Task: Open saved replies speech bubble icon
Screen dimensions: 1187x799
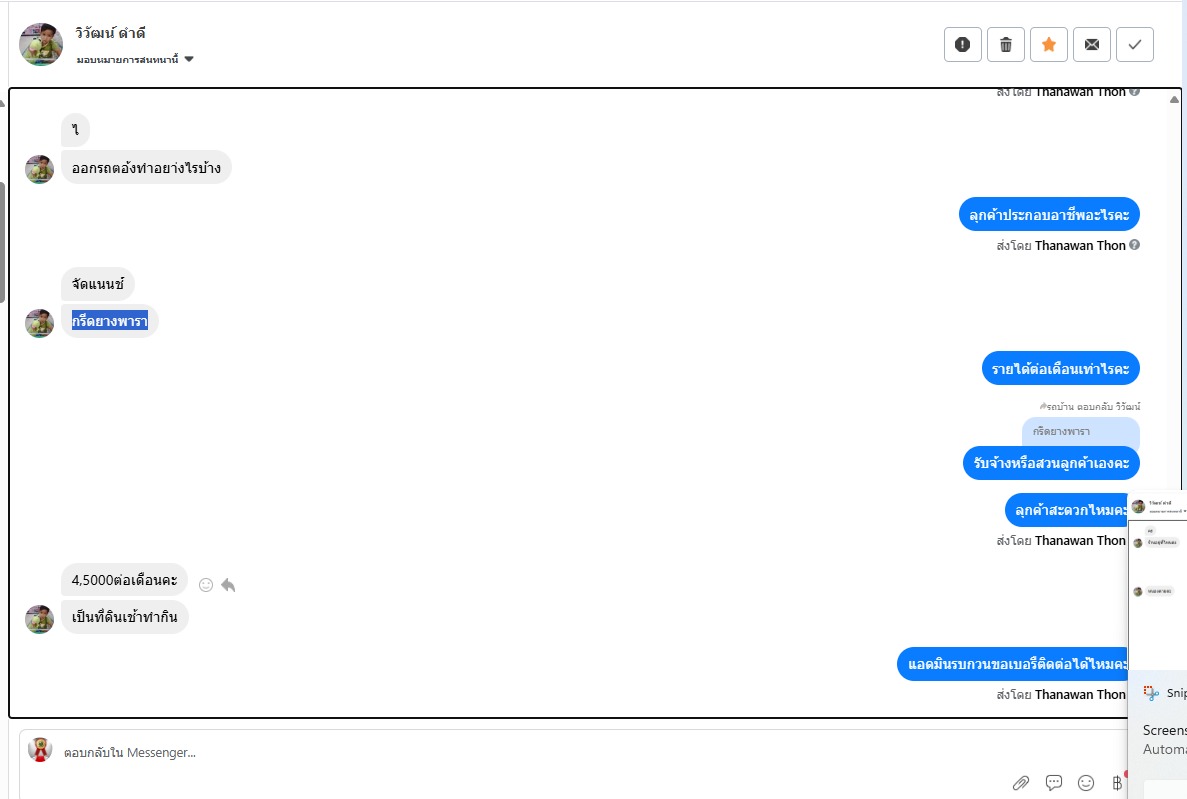Action: (x=1053, y=782)
